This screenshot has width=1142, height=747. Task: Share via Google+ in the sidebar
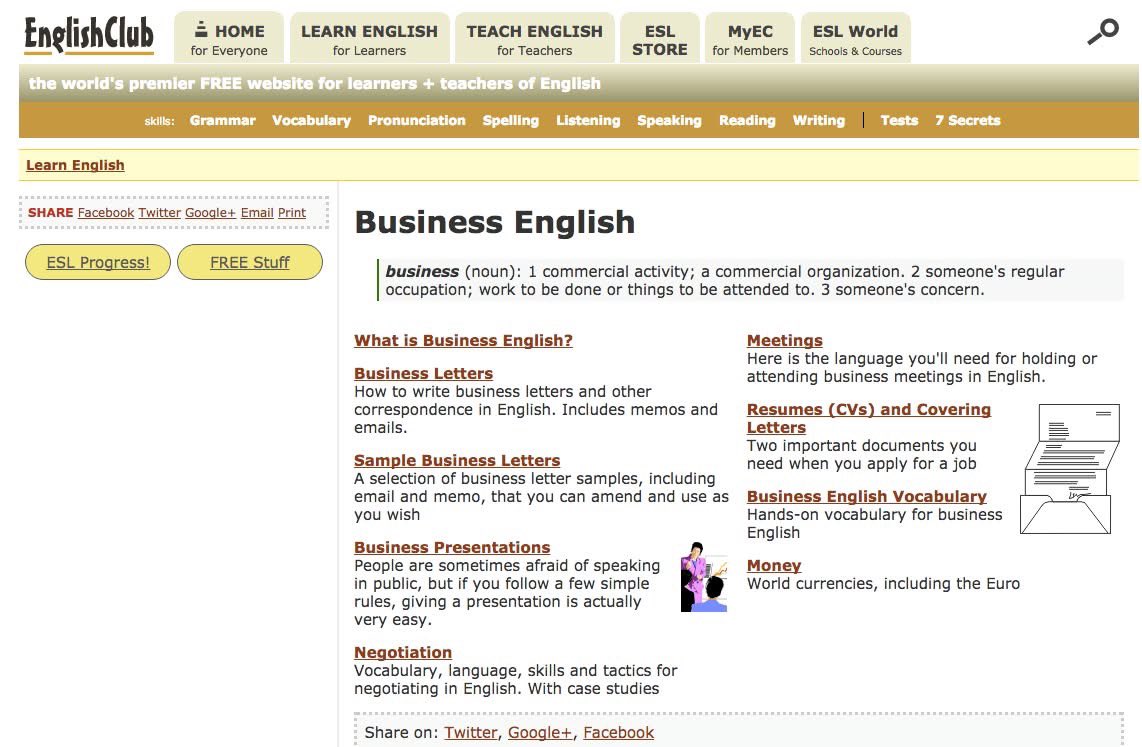(x=210, y=213)
